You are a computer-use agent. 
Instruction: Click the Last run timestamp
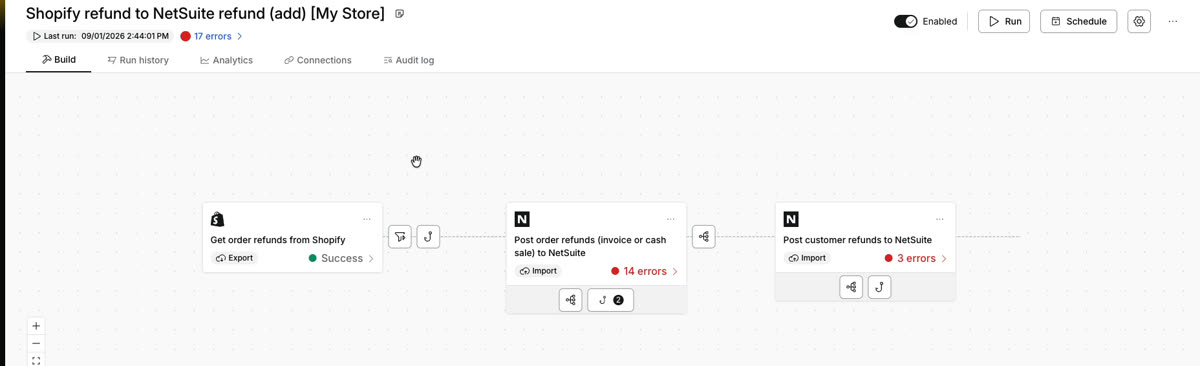[125, 36]
